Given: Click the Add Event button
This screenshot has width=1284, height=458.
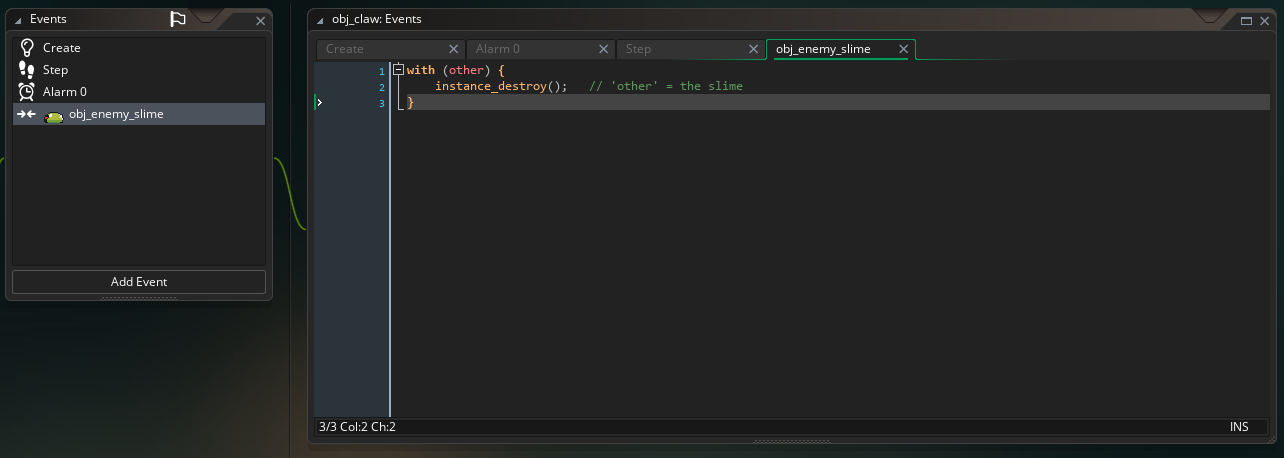Looking at the screenshot, I should pos(139,282).
